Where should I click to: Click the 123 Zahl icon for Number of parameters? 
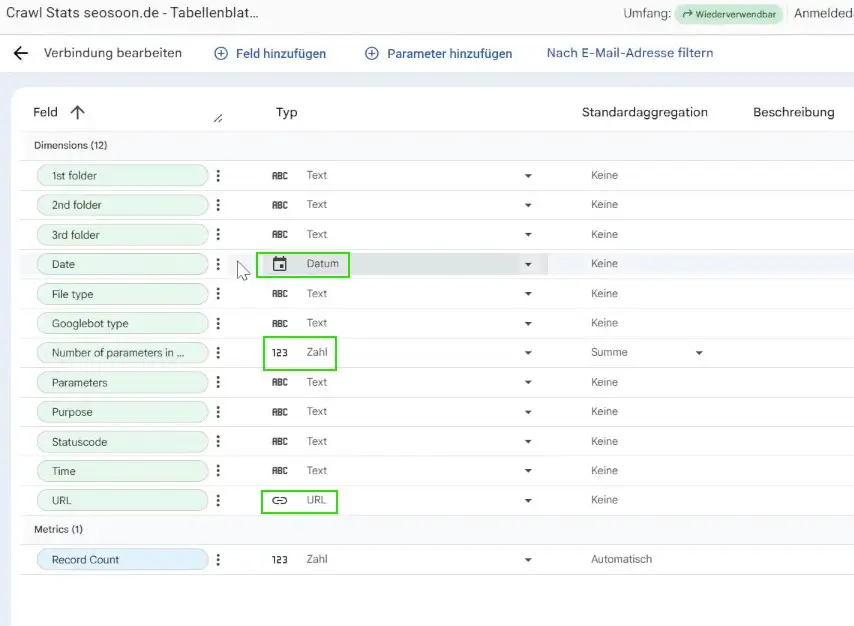[x=281, y=353]
